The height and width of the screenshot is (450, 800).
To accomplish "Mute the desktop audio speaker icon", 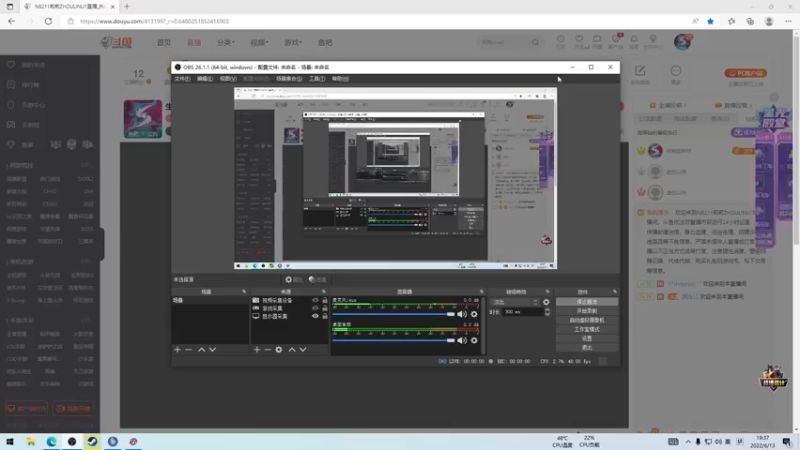I will [x=462, y=340].
